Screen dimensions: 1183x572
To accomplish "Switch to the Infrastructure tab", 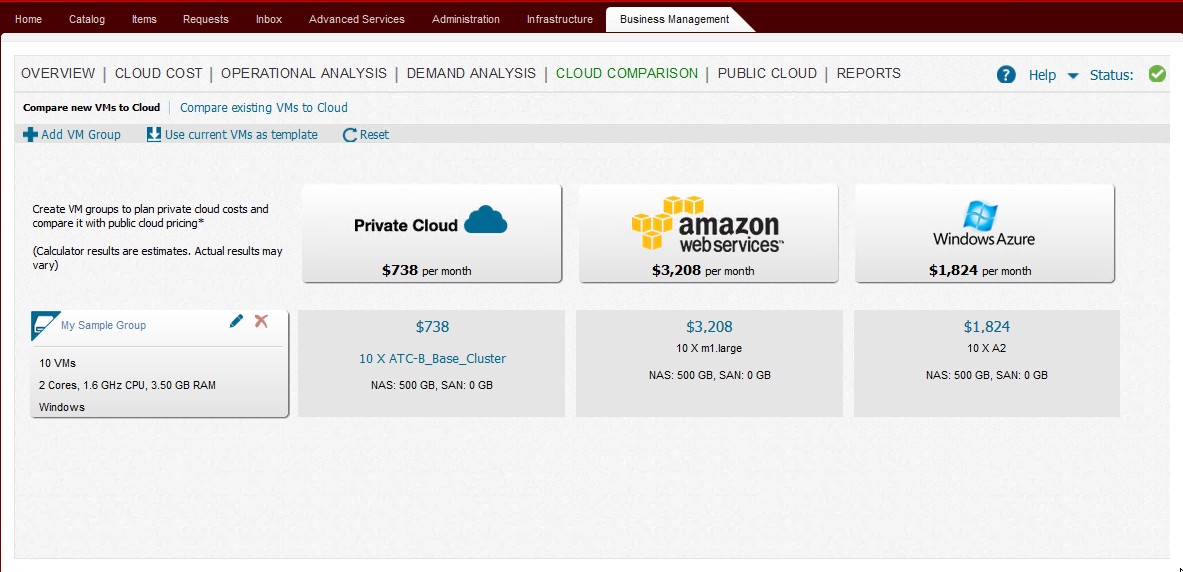I will [x=559, y=19].
